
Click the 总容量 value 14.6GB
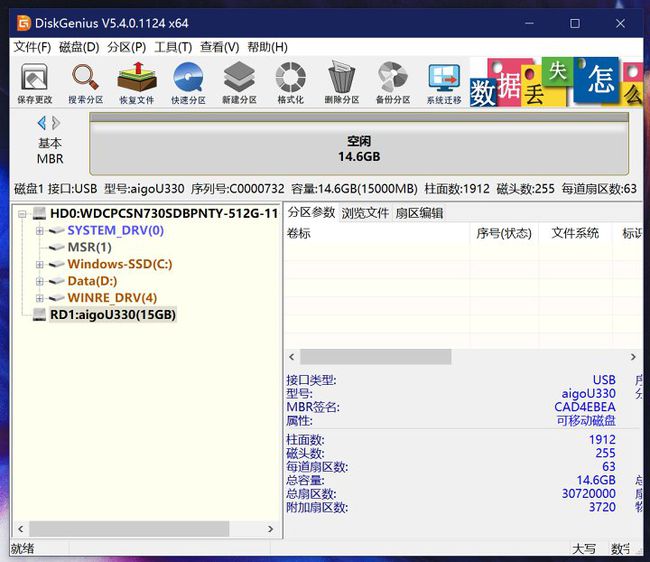tap(596, 480)
